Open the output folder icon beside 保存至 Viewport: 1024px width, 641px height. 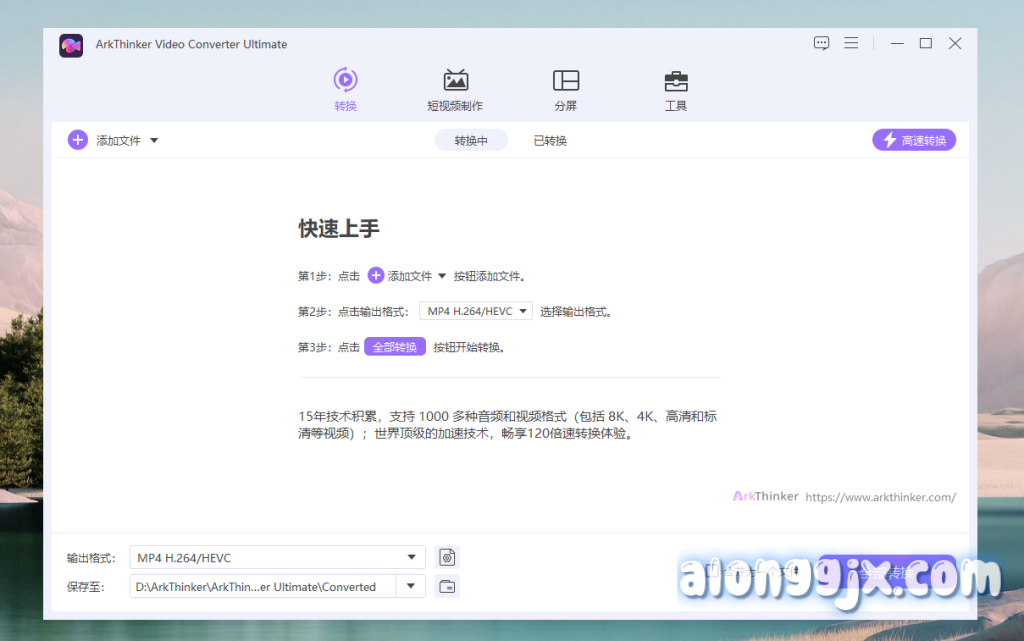tap(448, 586)
